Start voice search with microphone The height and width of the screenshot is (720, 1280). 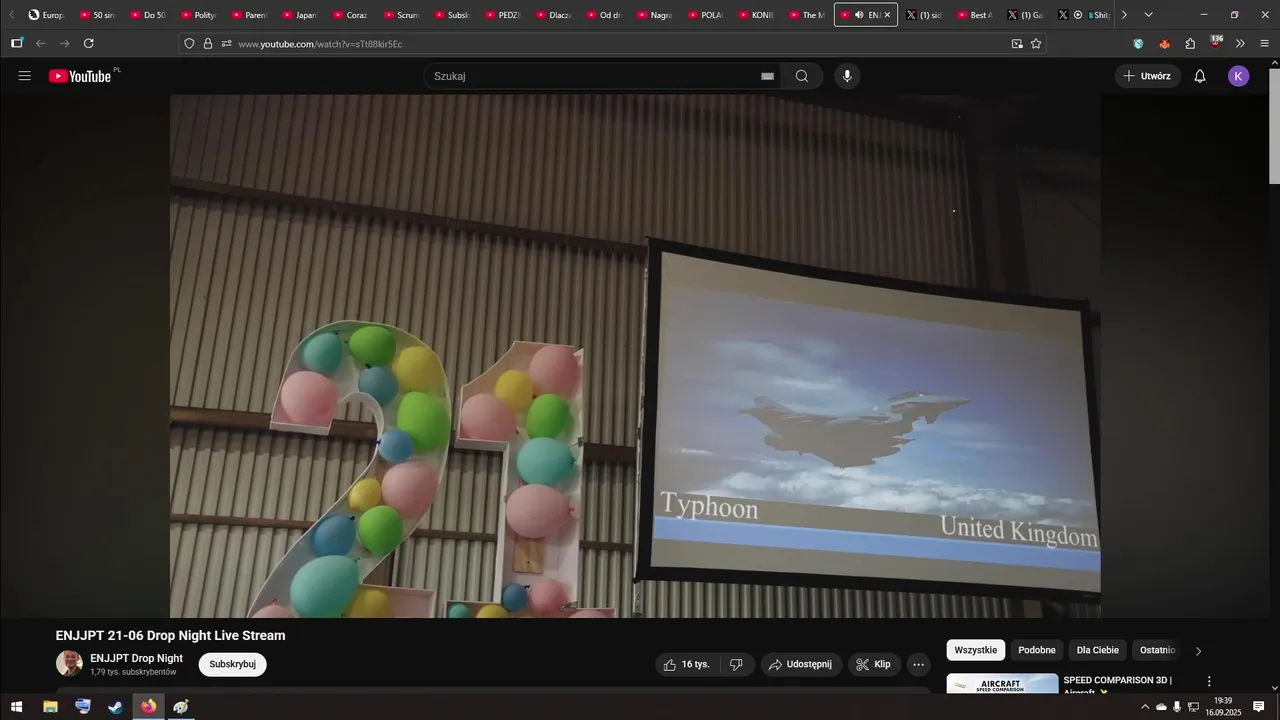847,76
